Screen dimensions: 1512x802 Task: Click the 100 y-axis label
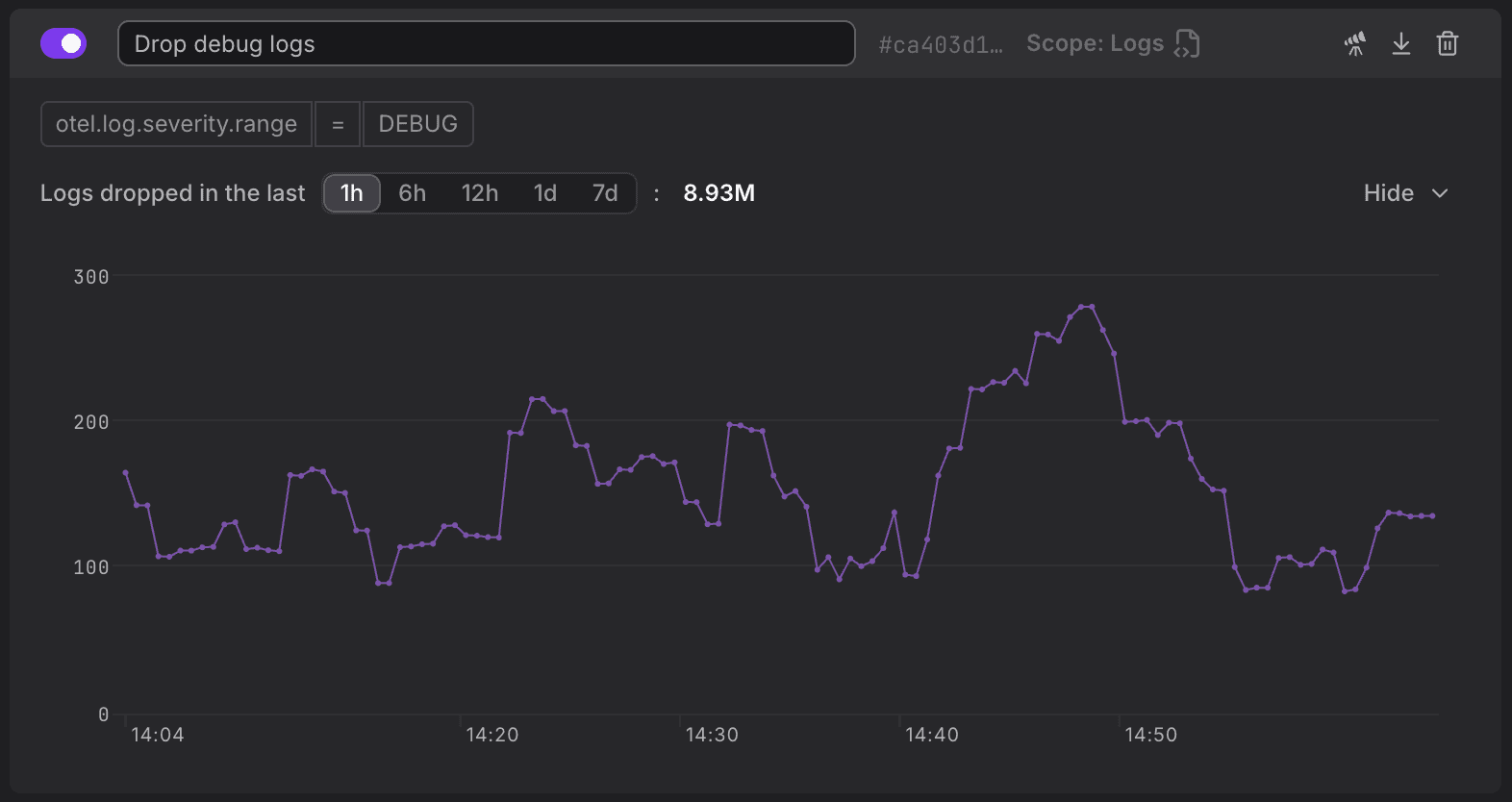pos(91,567)
